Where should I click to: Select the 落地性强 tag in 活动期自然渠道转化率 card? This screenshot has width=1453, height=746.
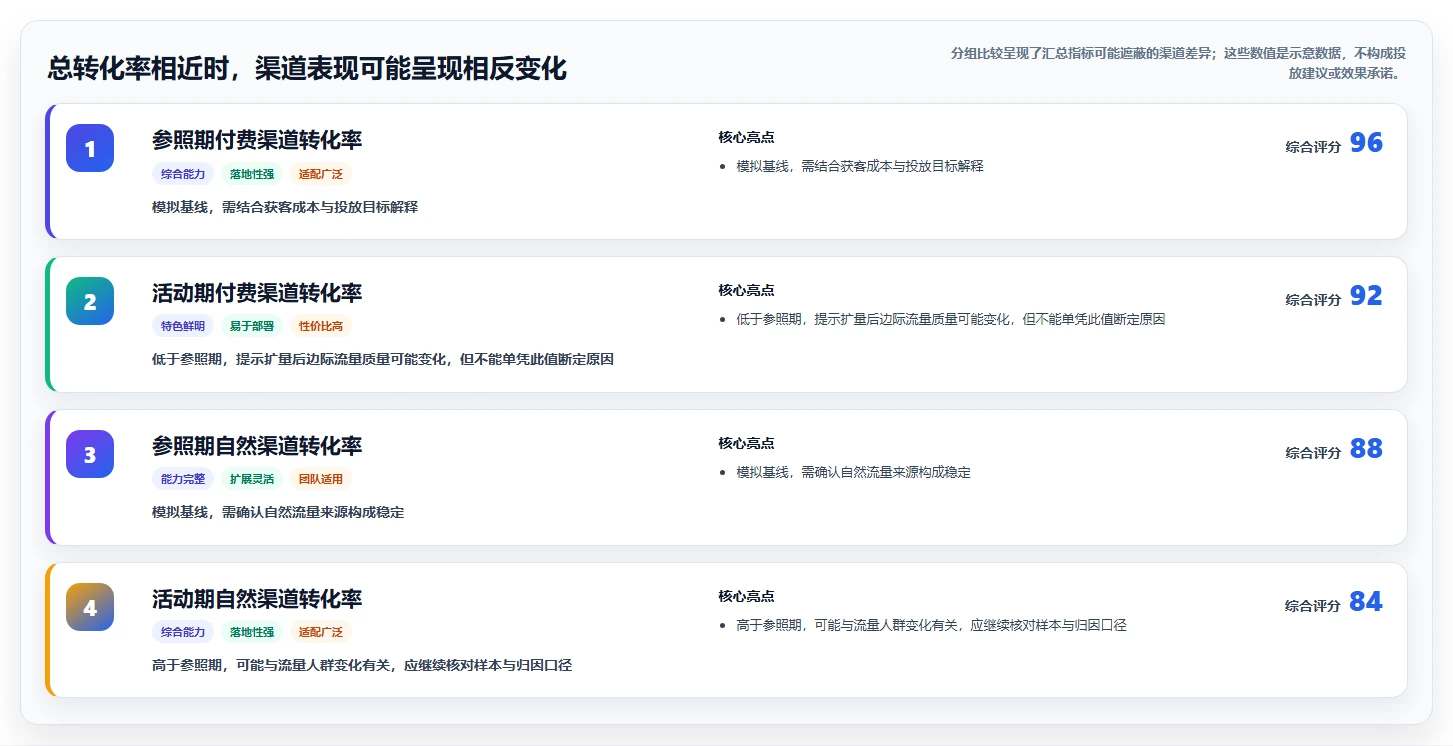tap(252, 632)
